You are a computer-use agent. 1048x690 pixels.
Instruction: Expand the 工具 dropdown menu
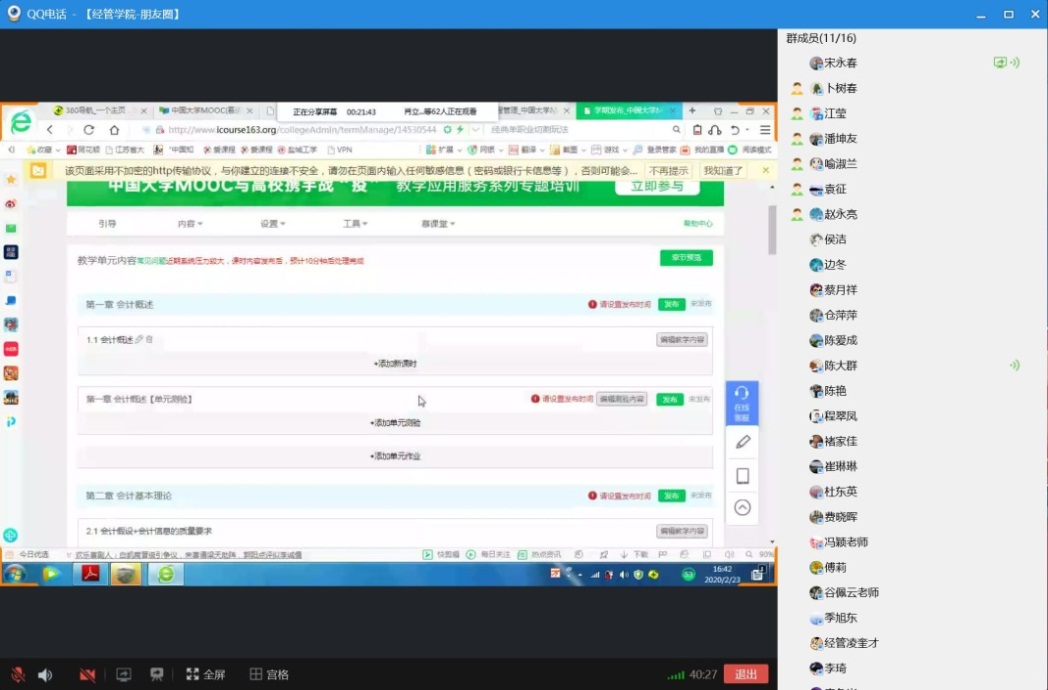tap(354, 224)
